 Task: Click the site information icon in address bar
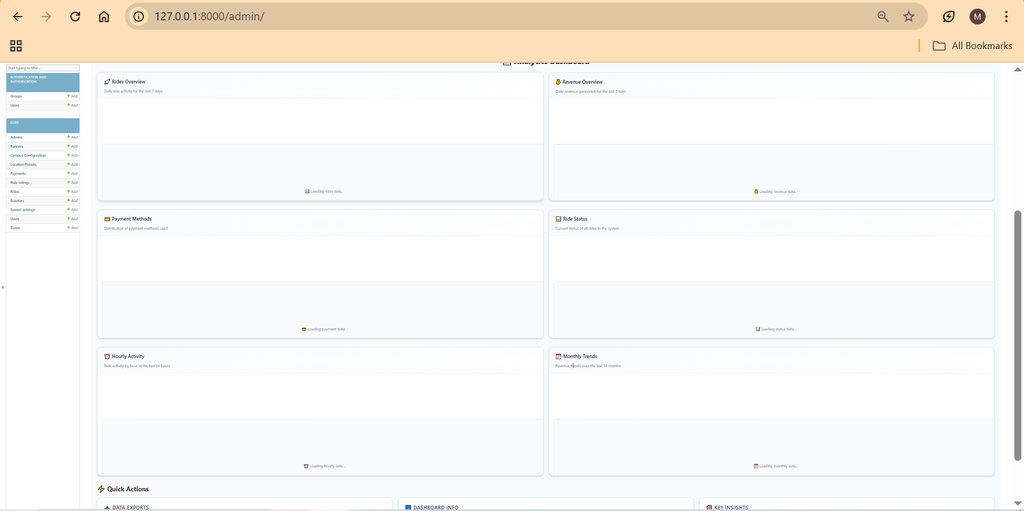(x=139, y=17)
